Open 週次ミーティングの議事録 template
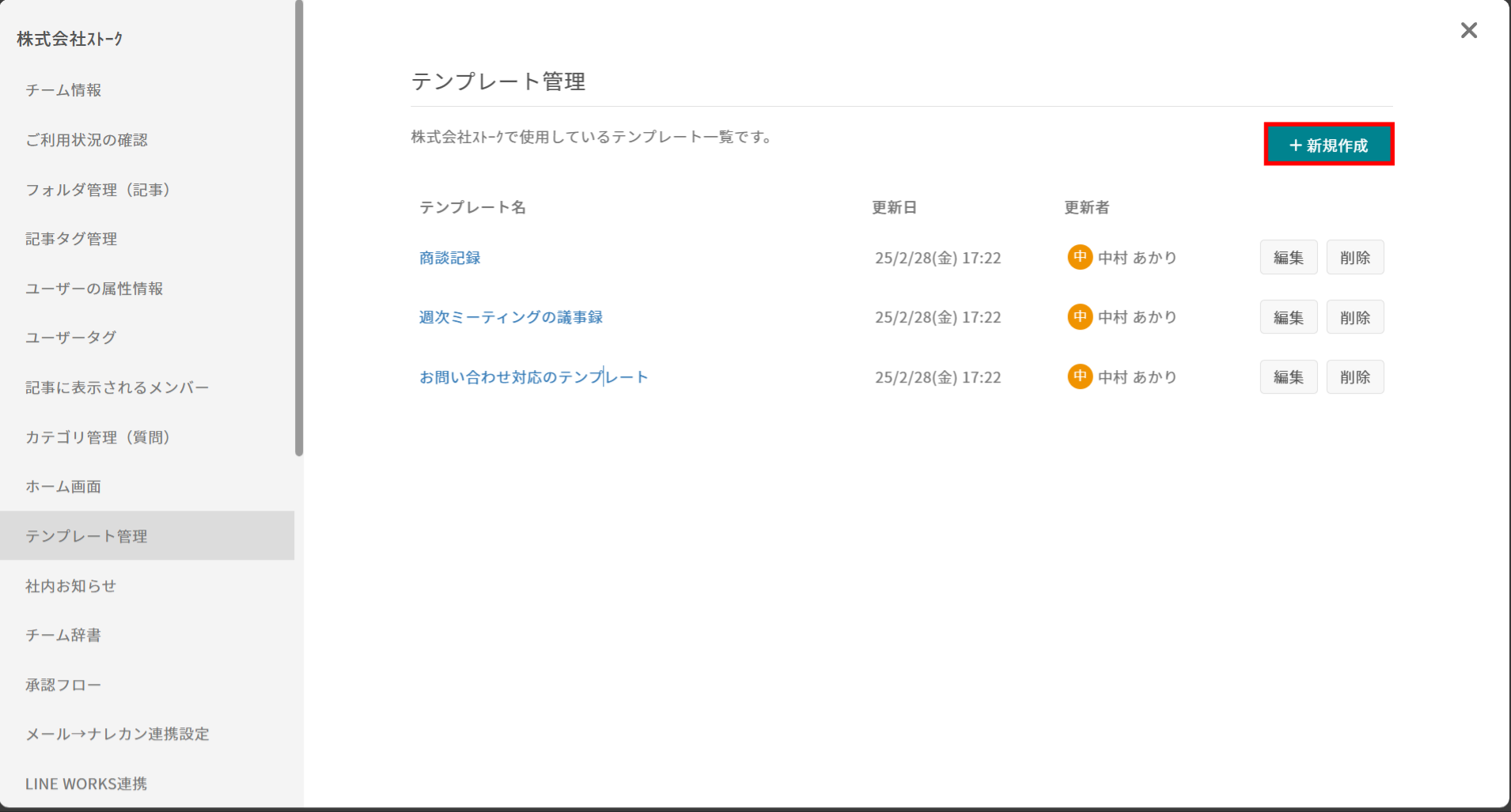1511x812 pixels. pyautogui.click(x=510, y=317)
